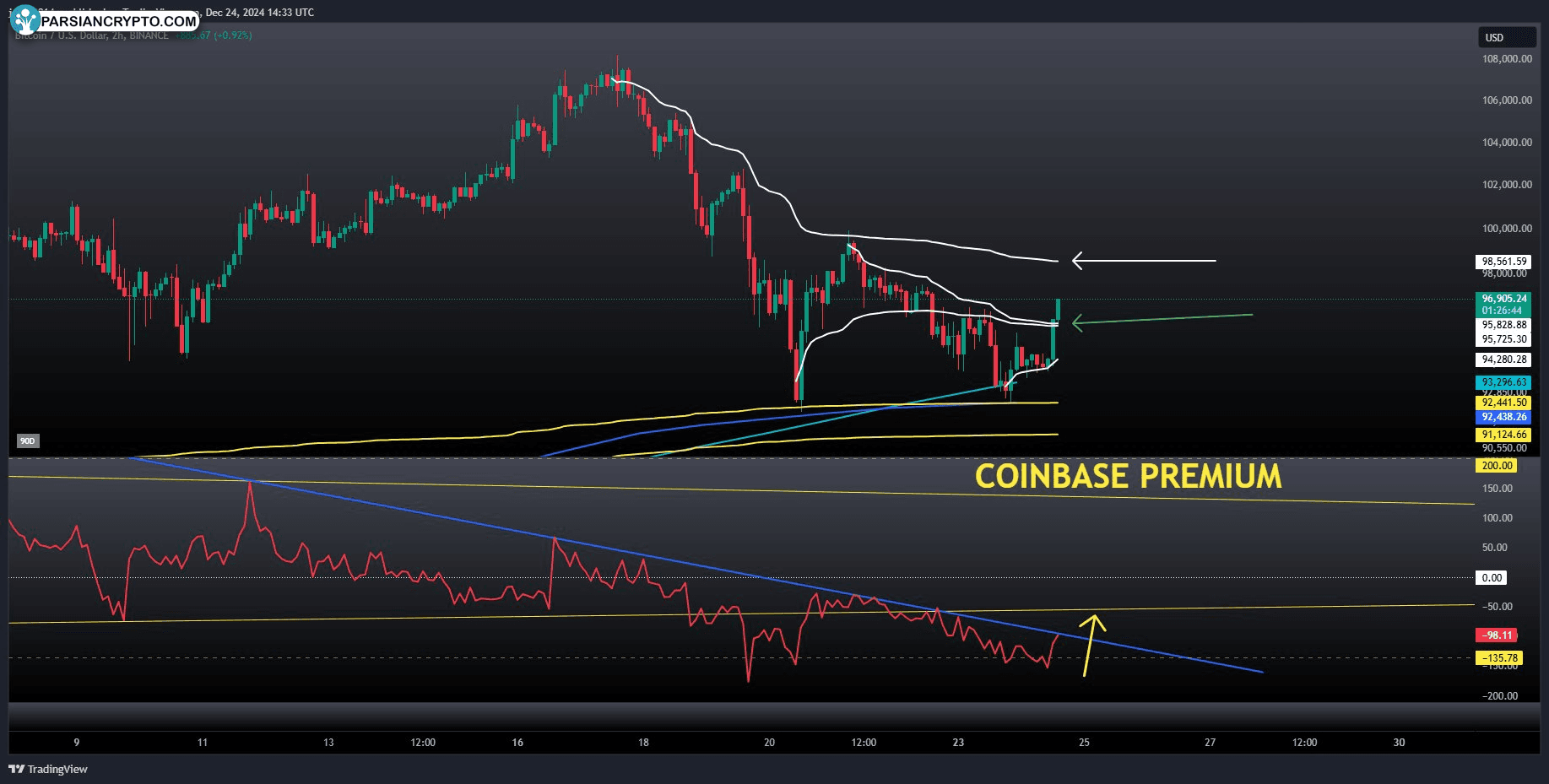The height and width of the screenshot is (784, 1549).
Task: Click date 30 on time axis
Action: point(1399,743)
